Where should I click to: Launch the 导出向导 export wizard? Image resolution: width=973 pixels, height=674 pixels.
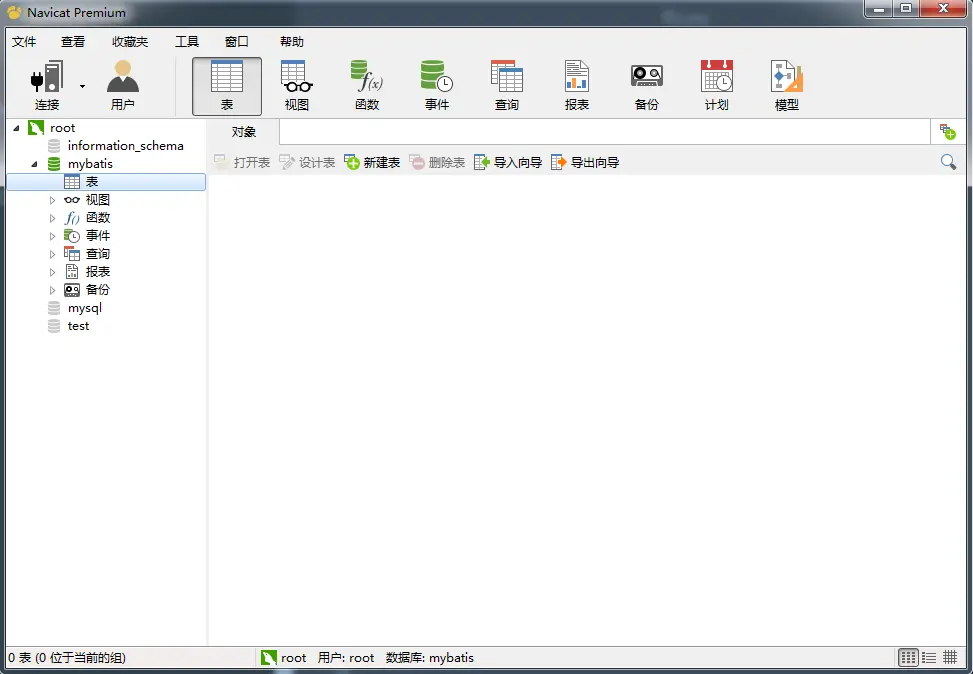pyautogui.click(x=585, y=163)
